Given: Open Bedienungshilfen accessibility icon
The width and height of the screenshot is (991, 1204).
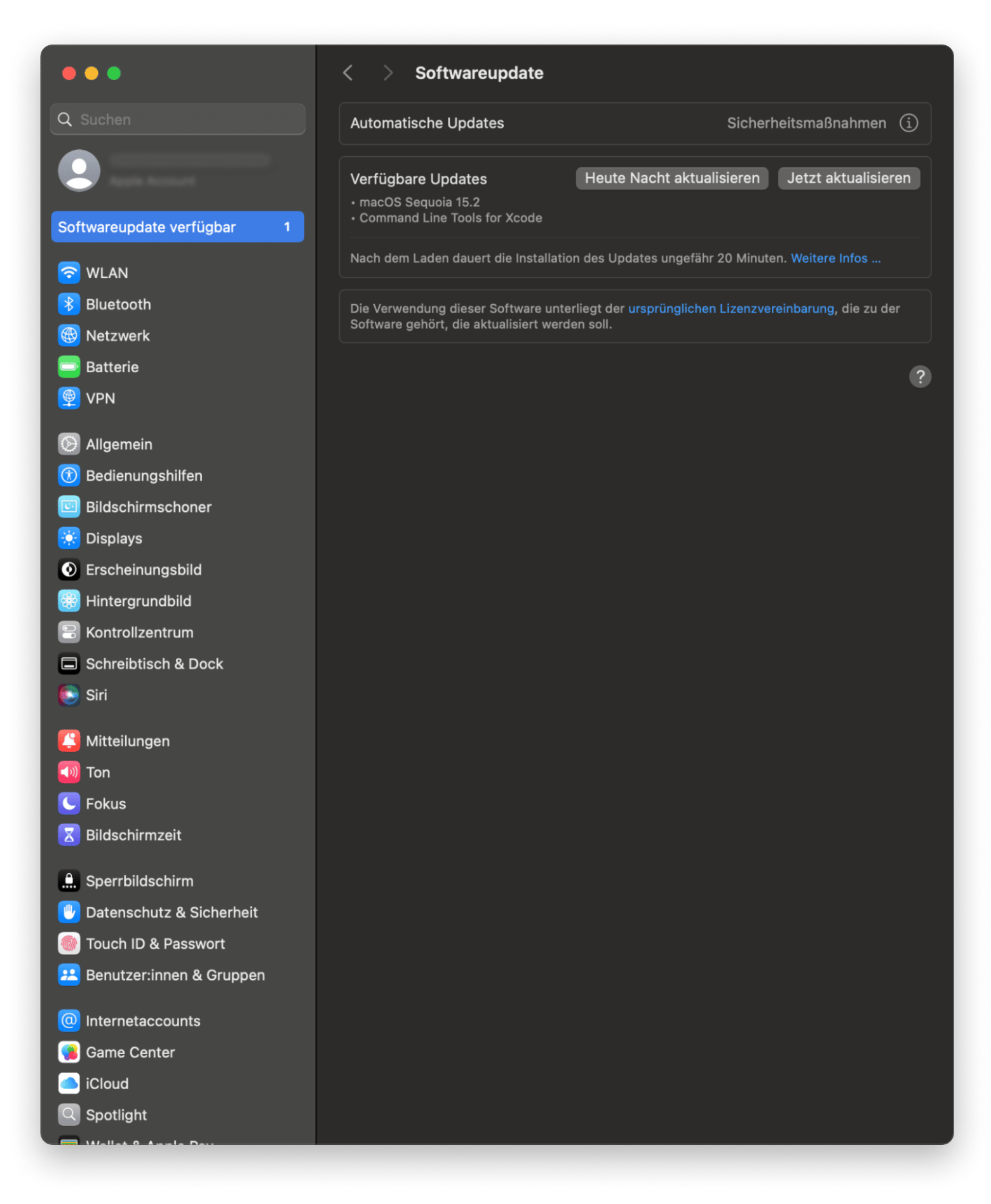Looking at the screenshot, I should pos(69,474).
